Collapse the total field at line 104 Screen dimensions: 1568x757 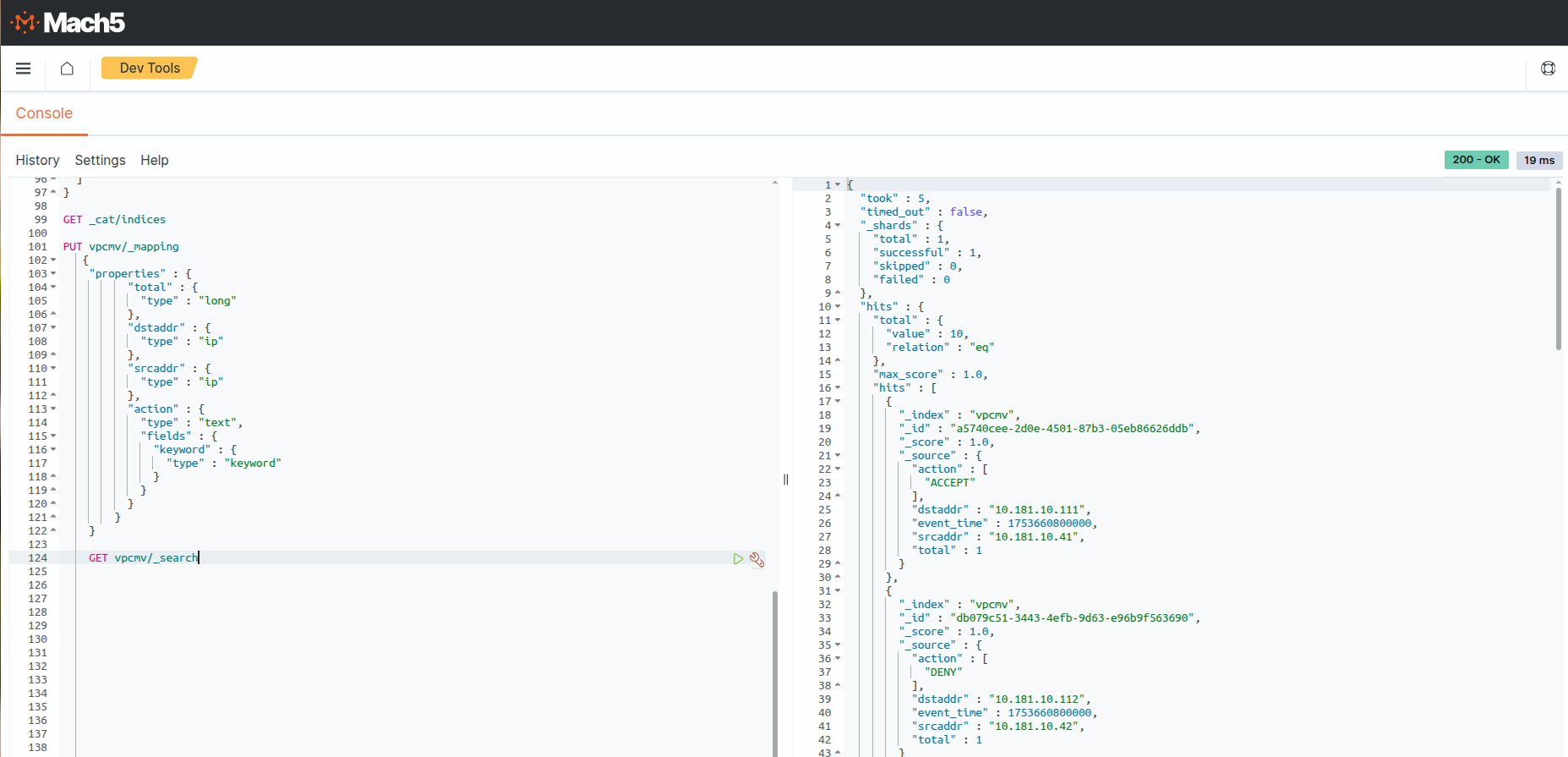tap(53, 288)
